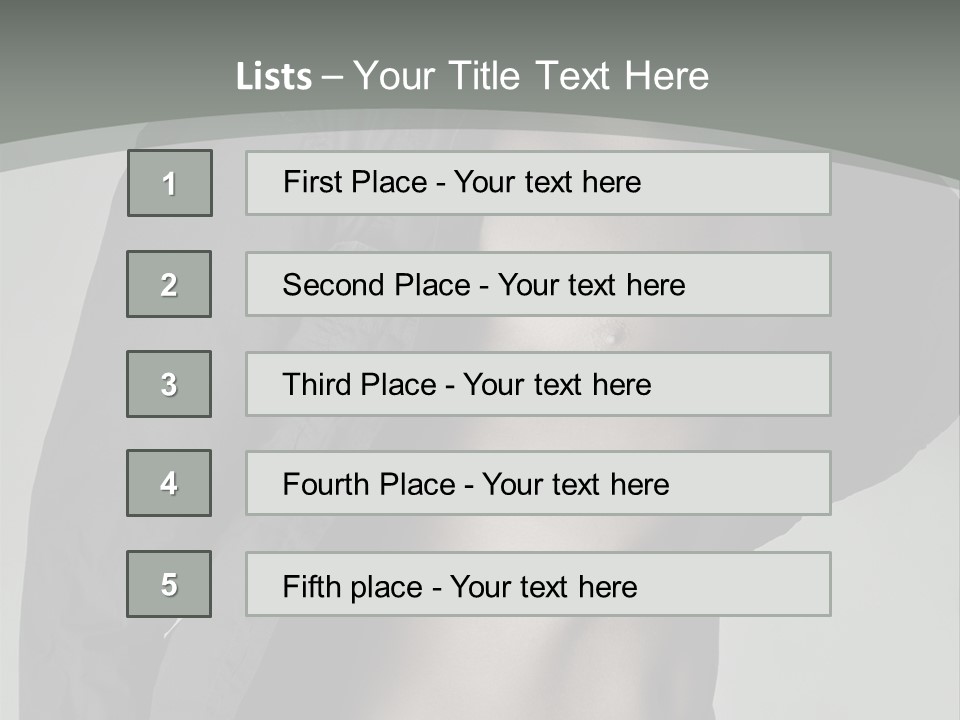The image size is (960, 720).
Task: Click "Your Title Text Here" in the title
Action: 531,76
